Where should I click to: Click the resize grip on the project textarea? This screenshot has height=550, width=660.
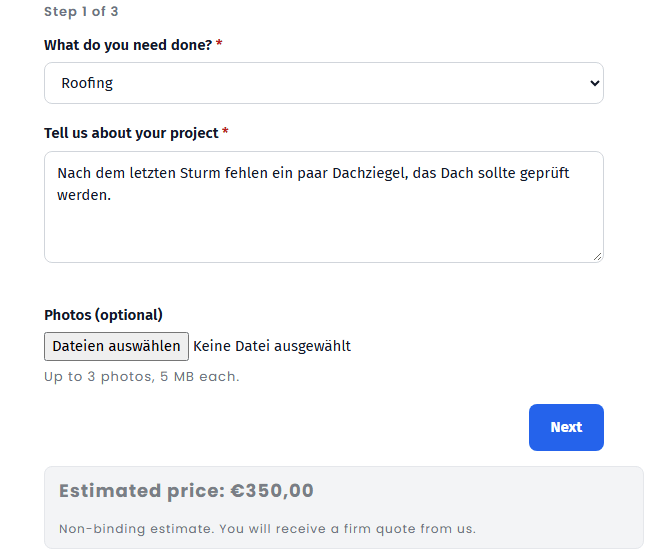[597, 257]
